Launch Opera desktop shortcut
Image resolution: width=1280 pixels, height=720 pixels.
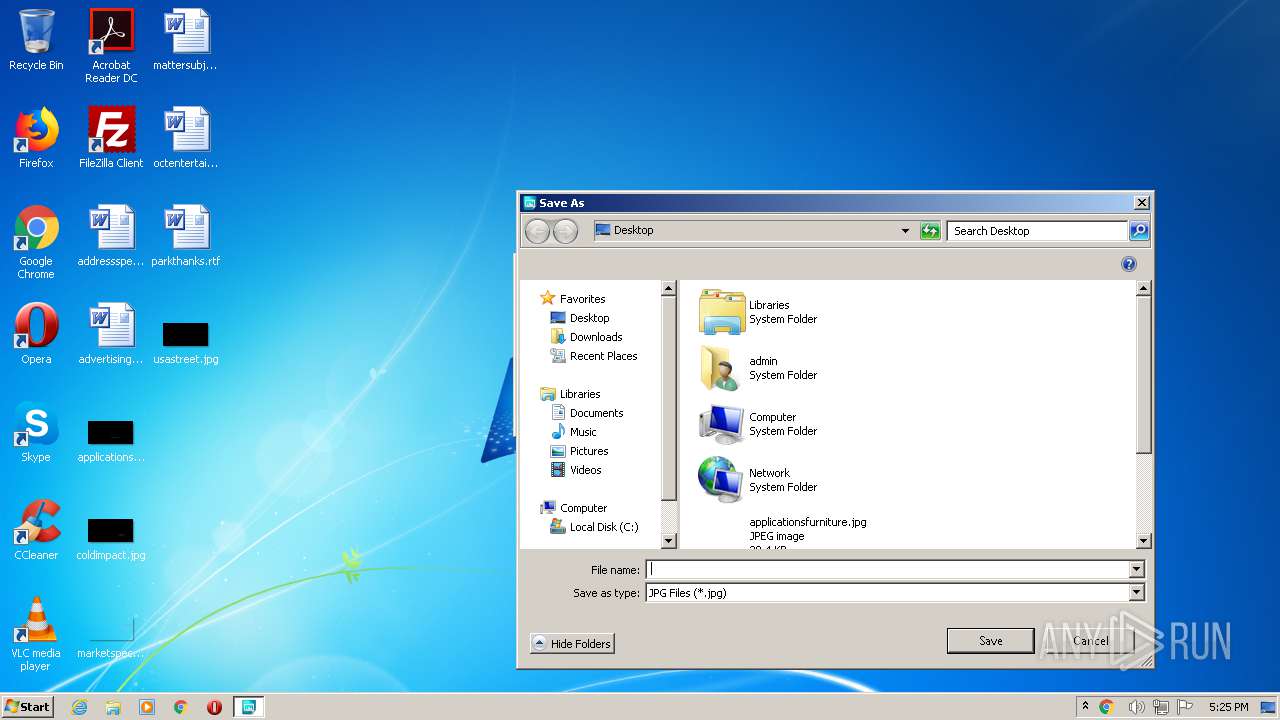tap(36, 334)
